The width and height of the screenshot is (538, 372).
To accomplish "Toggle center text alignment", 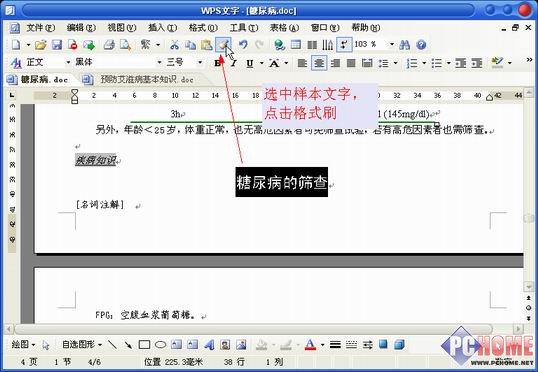I will (x=319, y=63).
